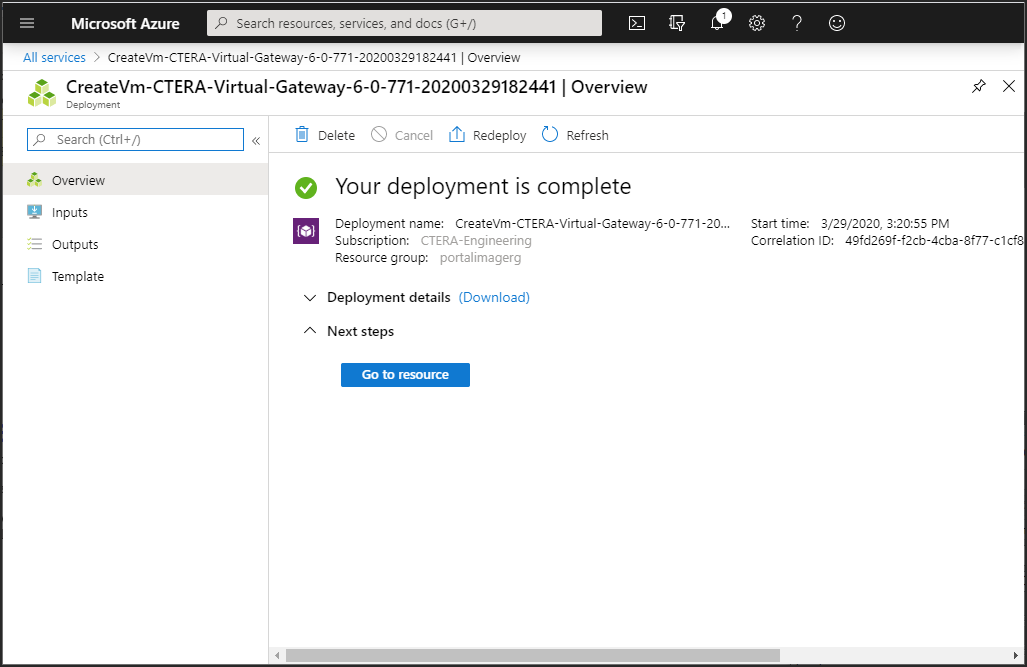Viewport: 1027px width, 667px height.
Task: Close the deployment overview blade
Action: click(x=1009, y=86)
